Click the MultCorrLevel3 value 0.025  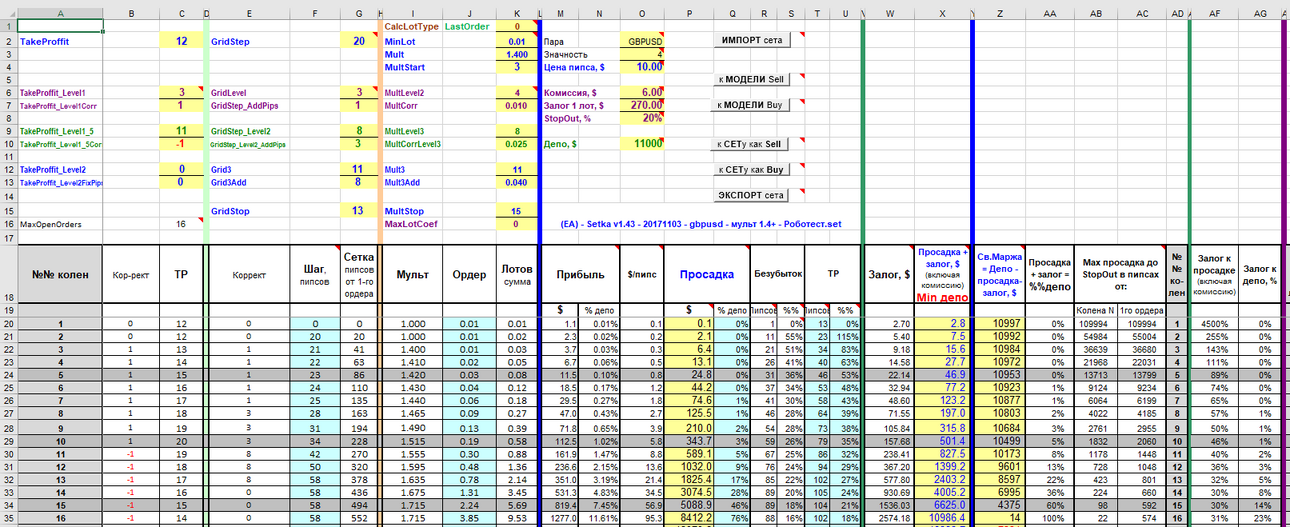pos(516,144)
